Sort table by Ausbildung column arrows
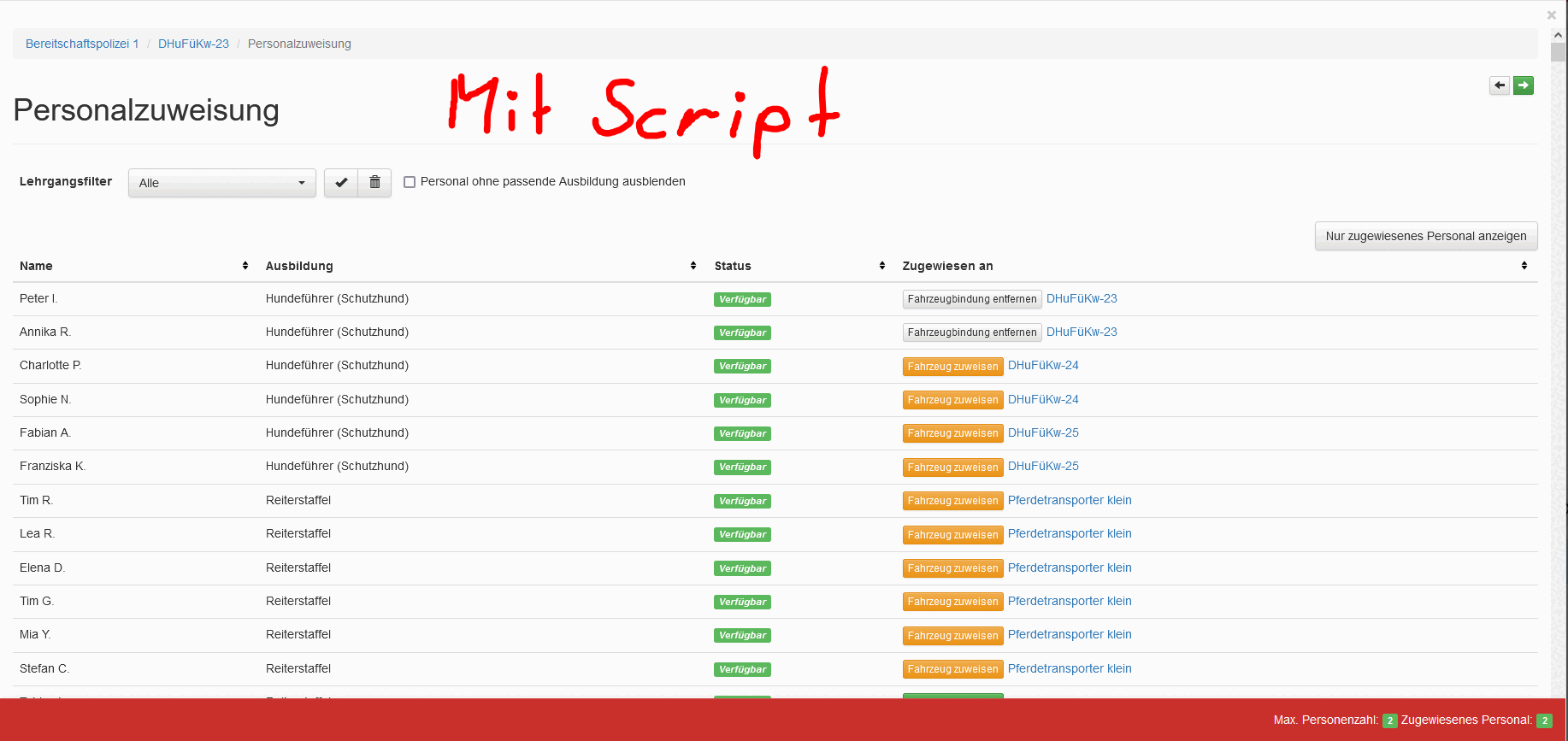Screen dimensions: 1568x741 click(x=693, y=266)
